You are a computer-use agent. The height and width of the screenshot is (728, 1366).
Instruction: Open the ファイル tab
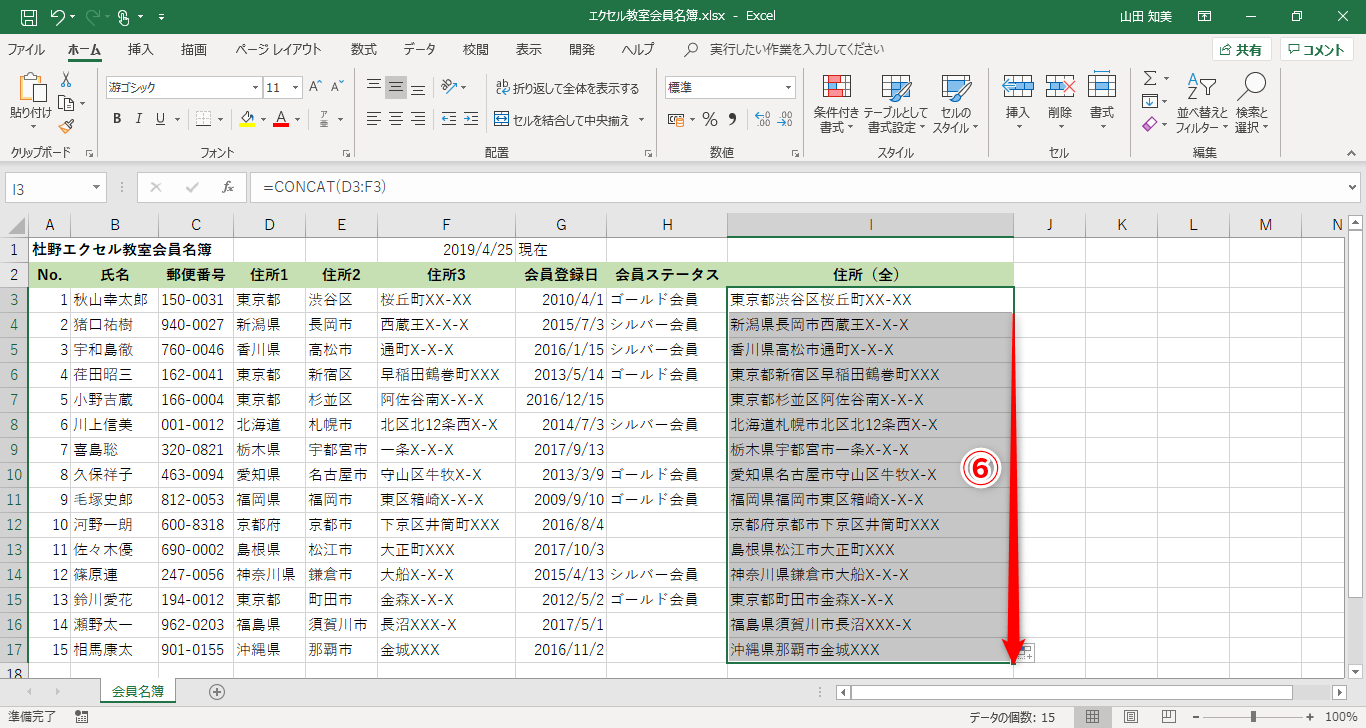[26, 49]
